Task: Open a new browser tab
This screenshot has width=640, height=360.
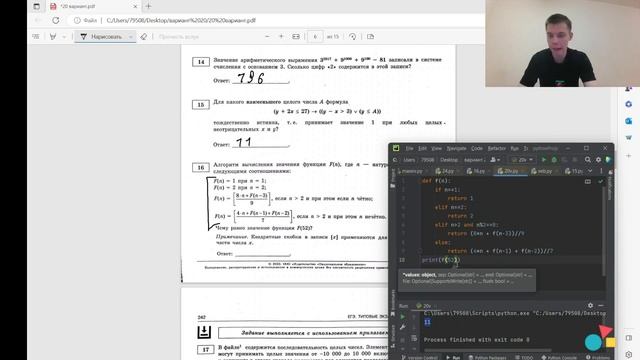Action: pyautogui.click(x=148, y=7)
